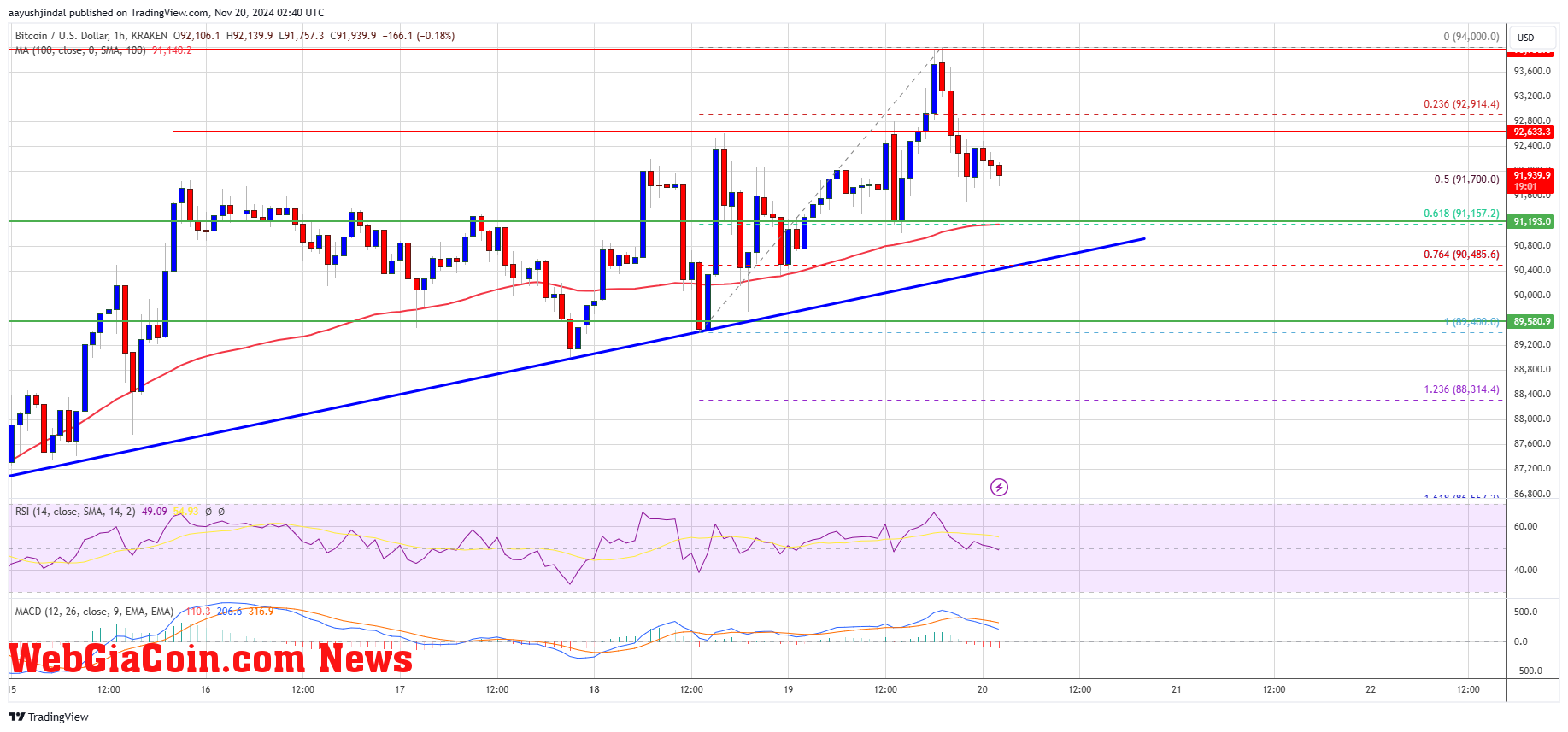Image resolution: width=1568 pixels, height=732 pixels.
Task: Click the RSI (14, close, SMA, 14, 2) legend
Action: (75, 512)
